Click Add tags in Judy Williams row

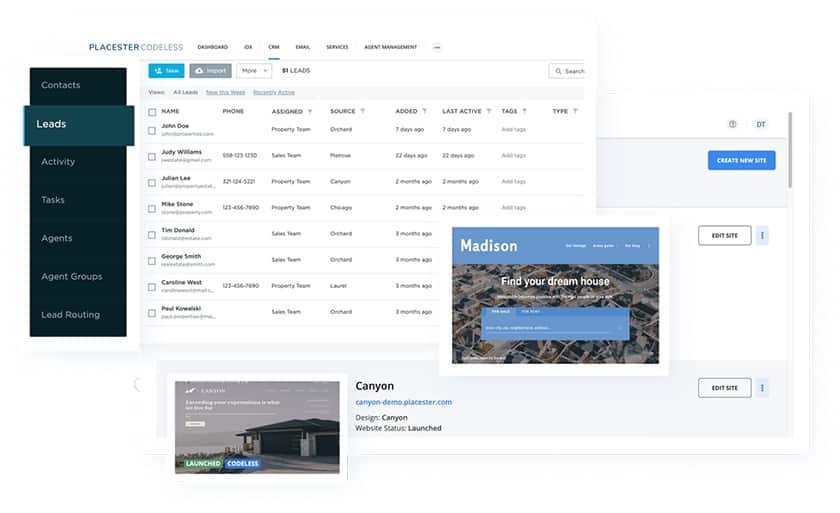[513, 155]
